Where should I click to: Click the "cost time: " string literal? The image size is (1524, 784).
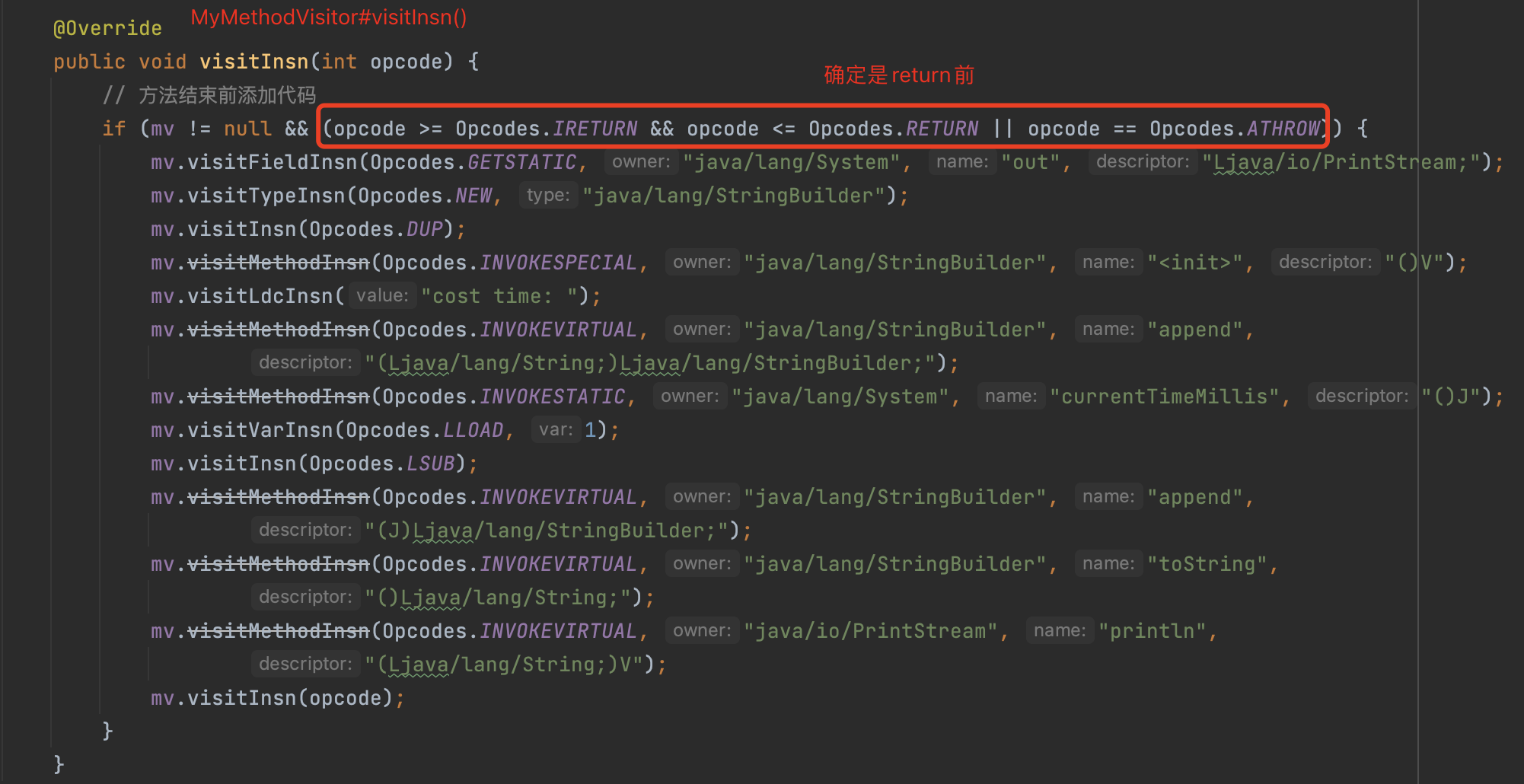pos(499,296)
